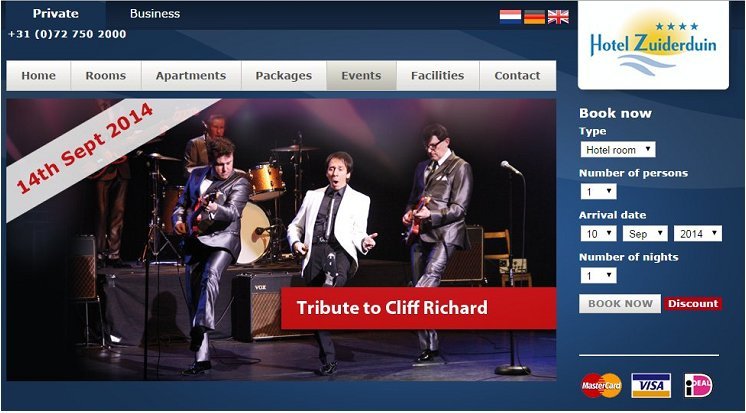Click the Tribute to Cliff Richard banner

(418, 308)
